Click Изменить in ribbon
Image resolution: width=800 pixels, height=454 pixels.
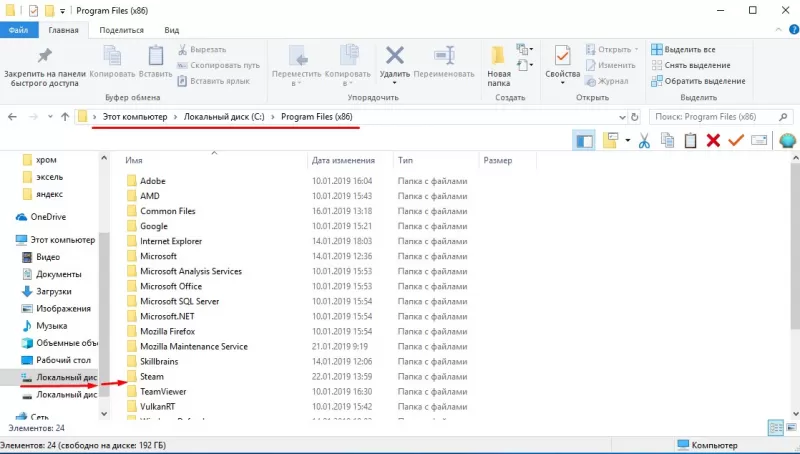(611, 65)
